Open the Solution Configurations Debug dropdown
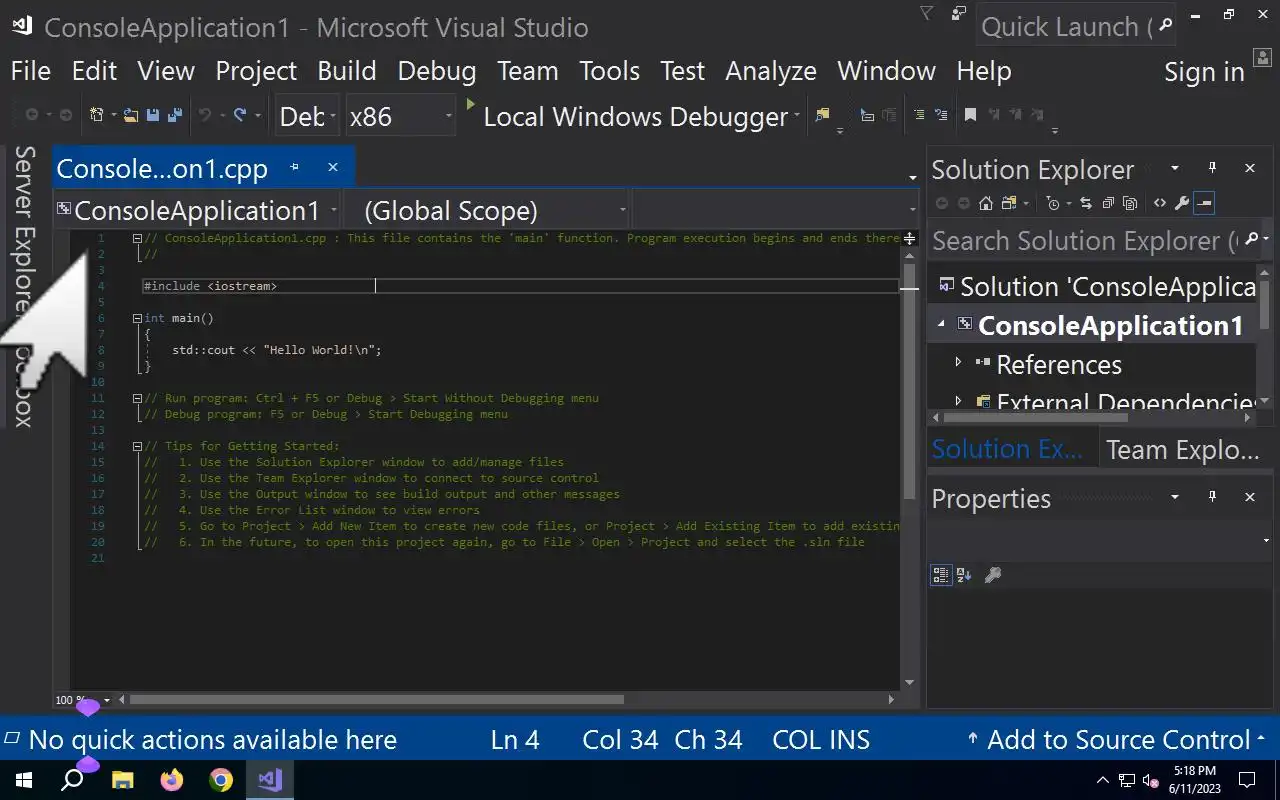This screenshot has height=800, width=1280. [308, 117]
